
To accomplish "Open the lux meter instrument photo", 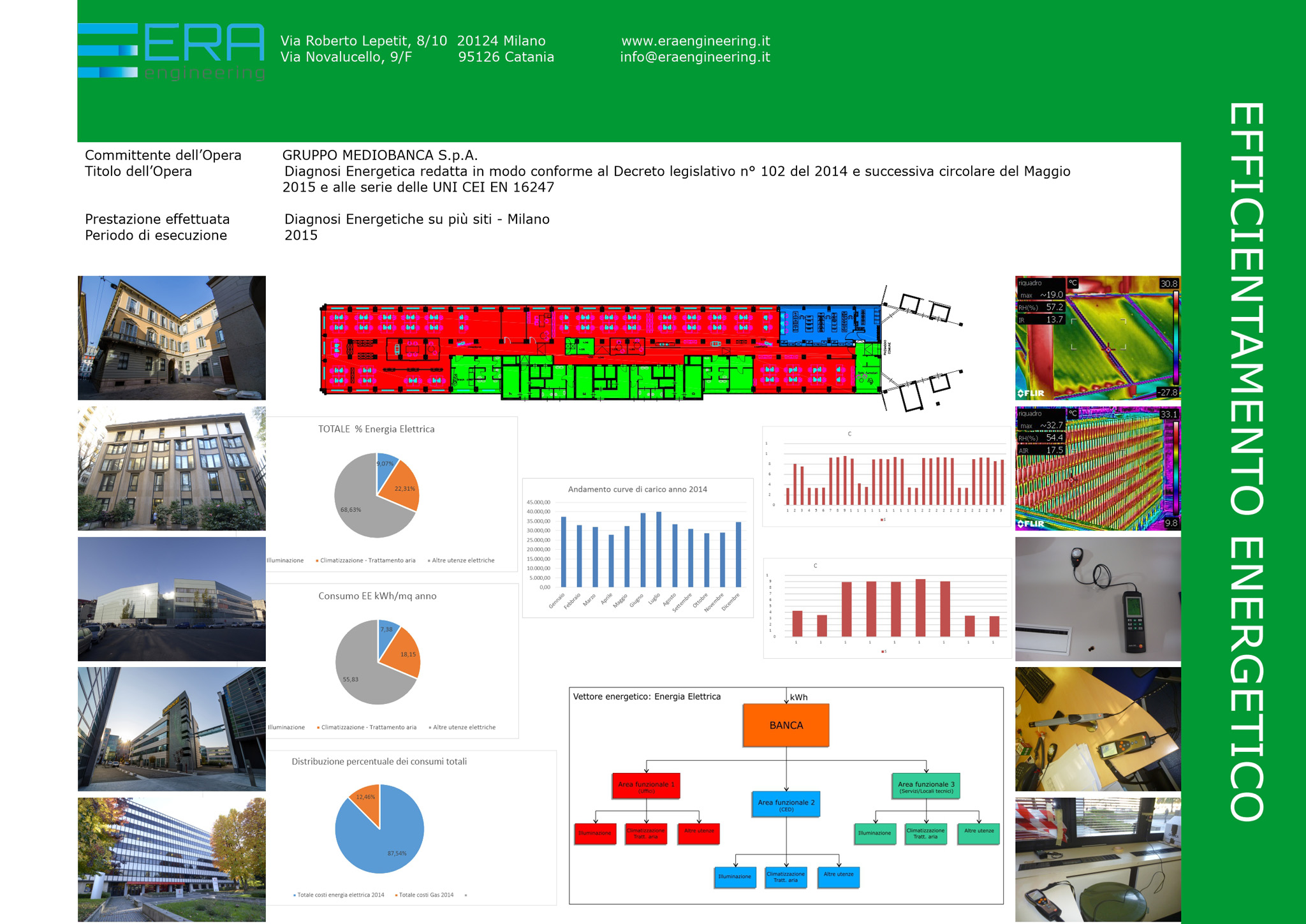I will pos(1097,599).
